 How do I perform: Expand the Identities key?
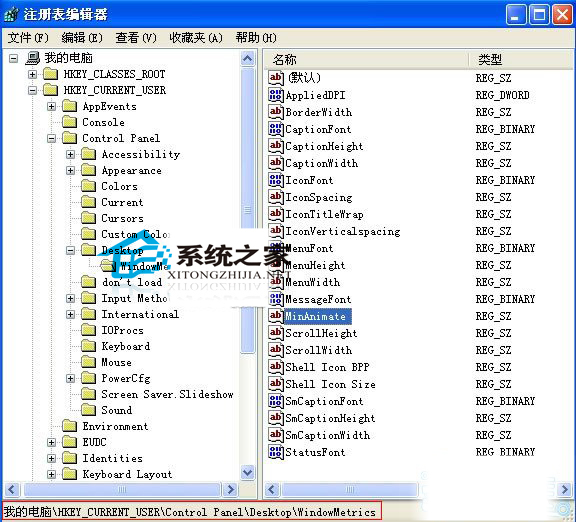point(52,458)
